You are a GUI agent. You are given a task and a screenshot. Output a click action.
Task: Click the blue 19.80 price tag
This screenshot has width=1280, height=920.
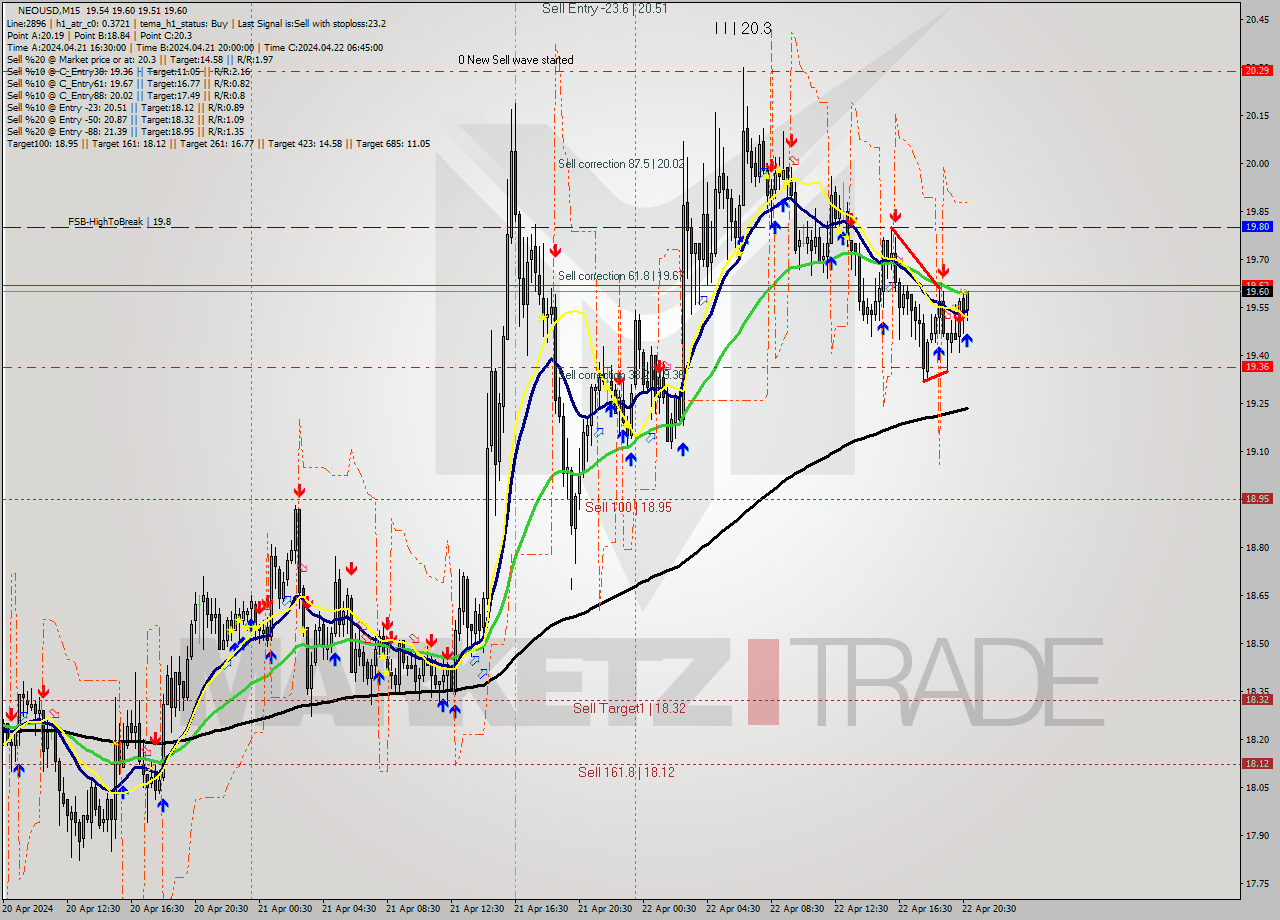tap(1256, 227)
